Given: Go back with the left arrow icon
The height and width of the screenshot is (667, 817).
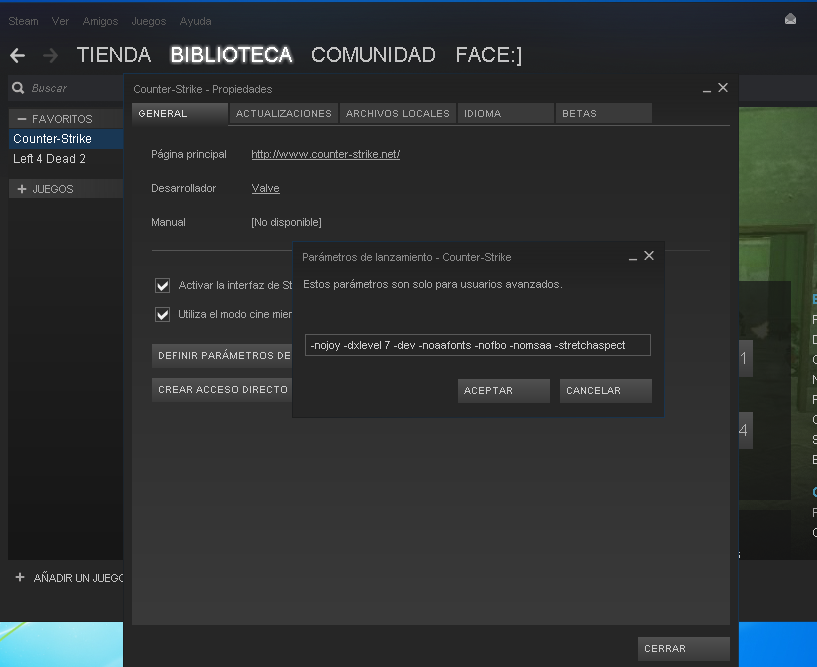Looking at the screenshot, I should [17, 55].
